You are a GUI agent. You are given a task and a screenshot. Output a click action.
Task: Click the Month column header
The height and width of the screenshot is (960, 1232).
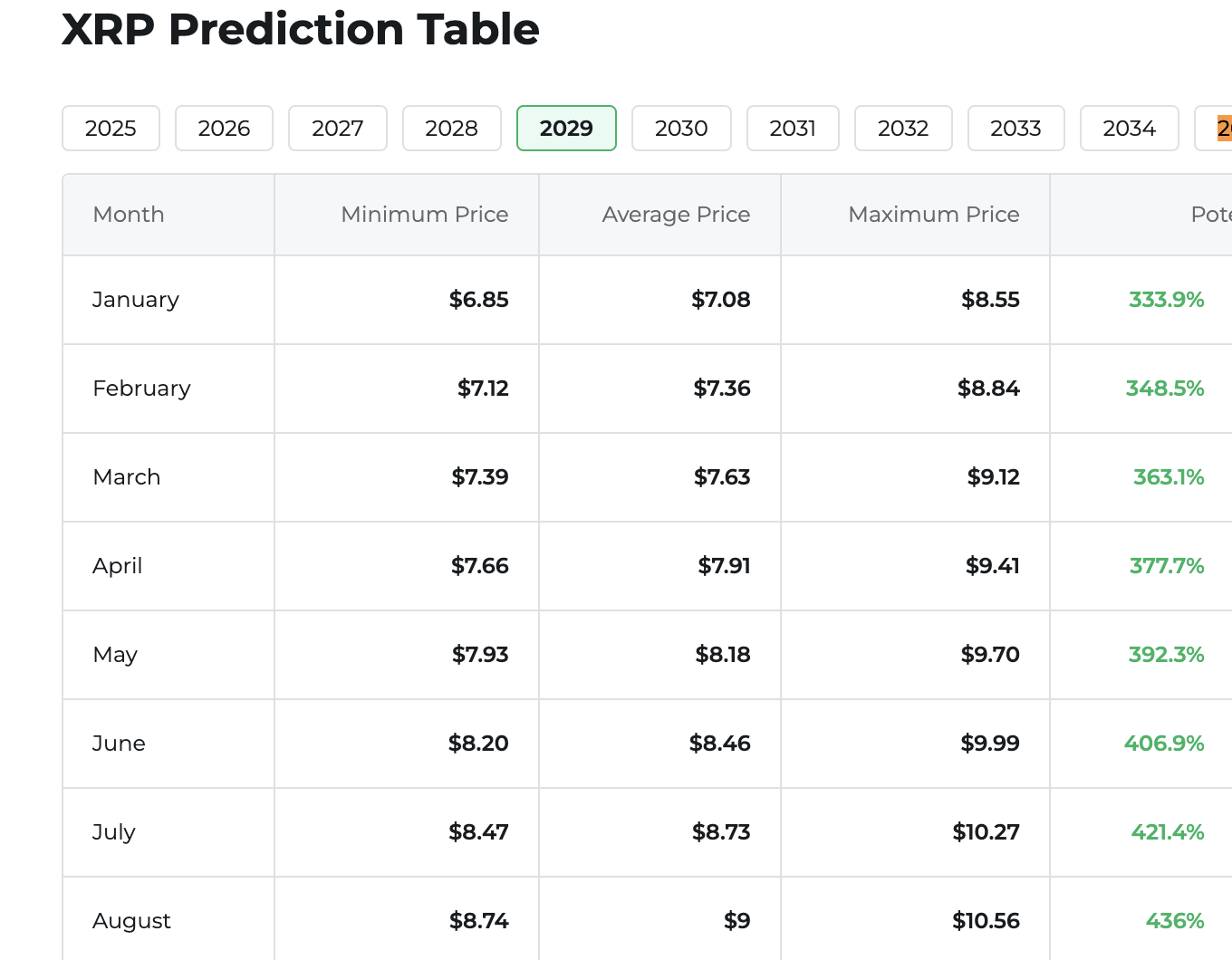tap(128, 215)
